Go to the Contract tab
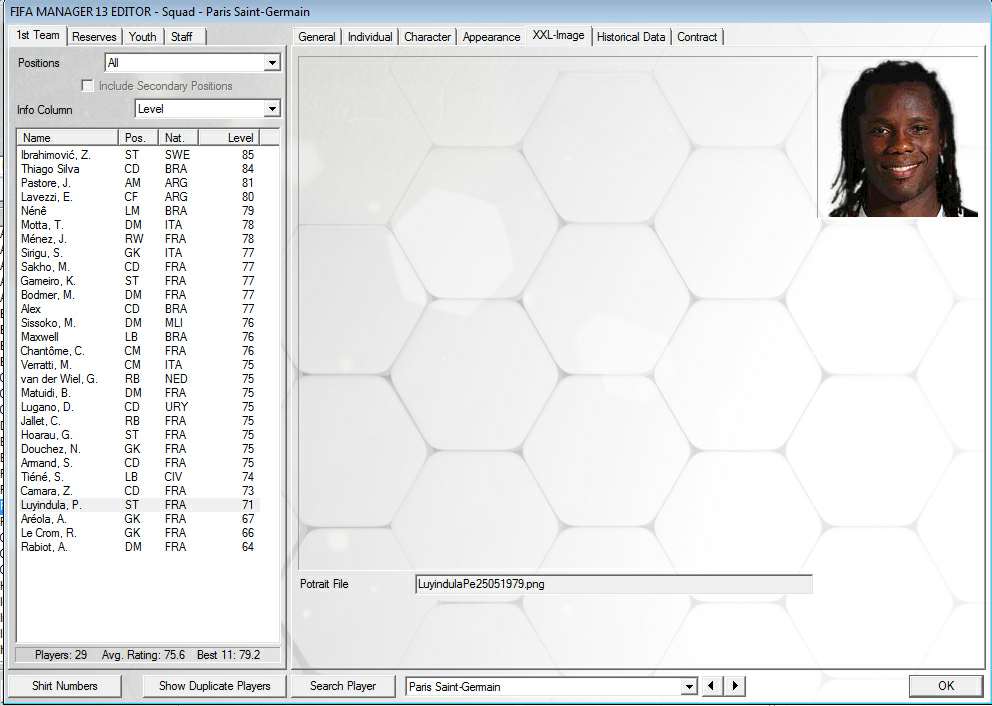 pyautogui.click(x=697, y=37)
